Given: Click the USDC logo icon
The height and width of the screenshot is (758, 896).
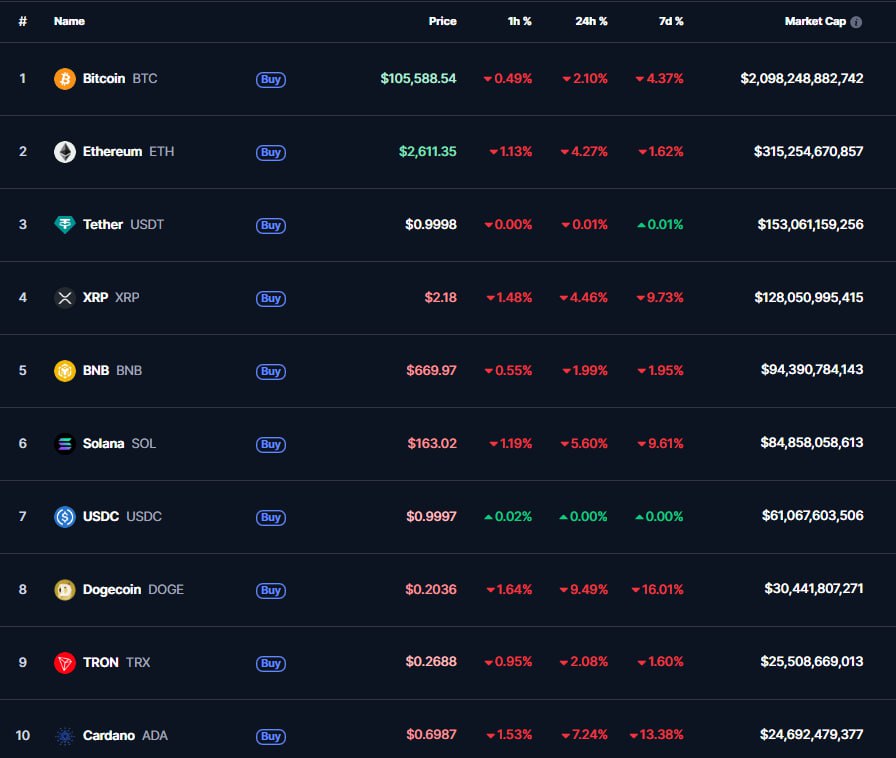Looking at the screenshot, I should click(65, 517).
